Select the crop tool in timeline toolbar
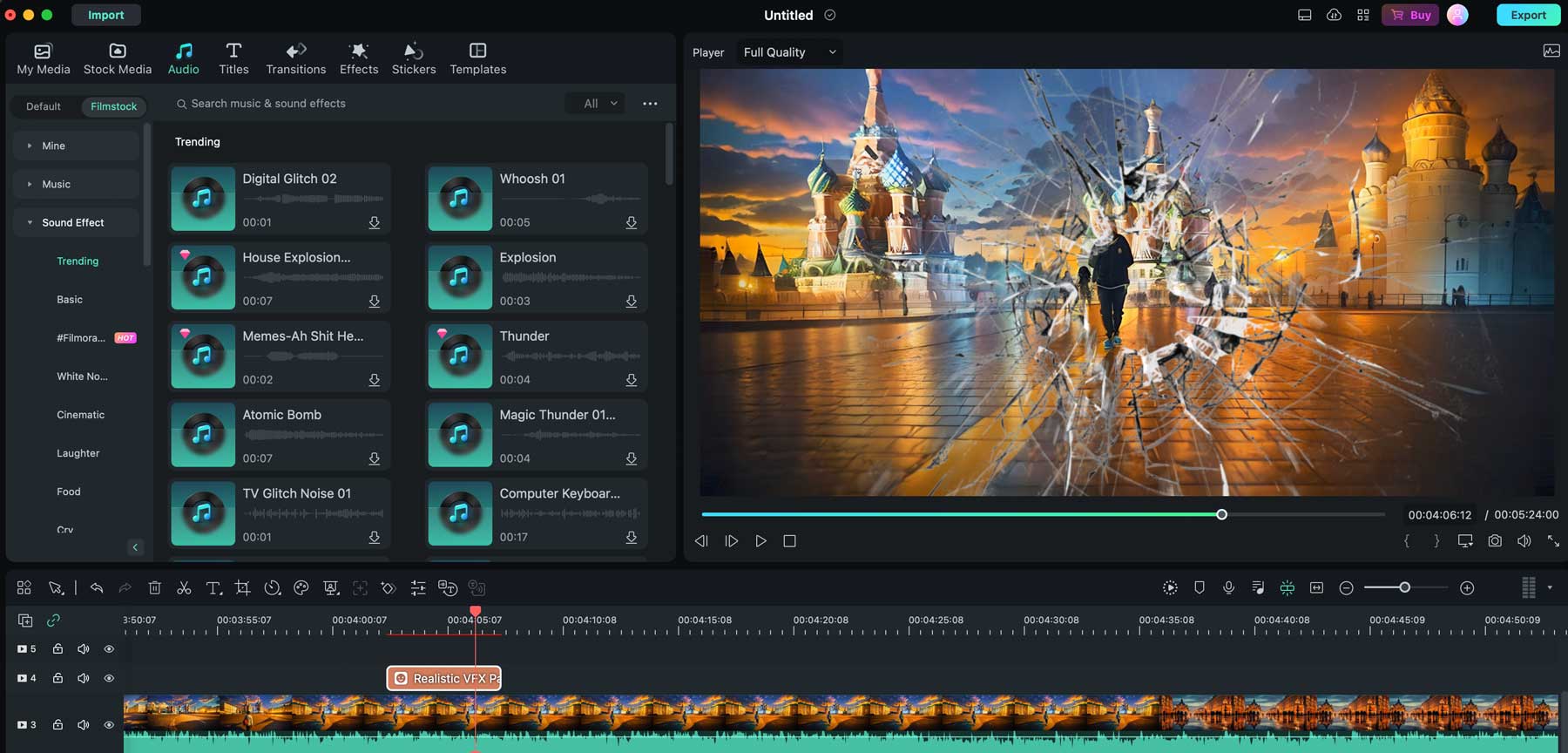1568x753 pixels. point(242,588)
